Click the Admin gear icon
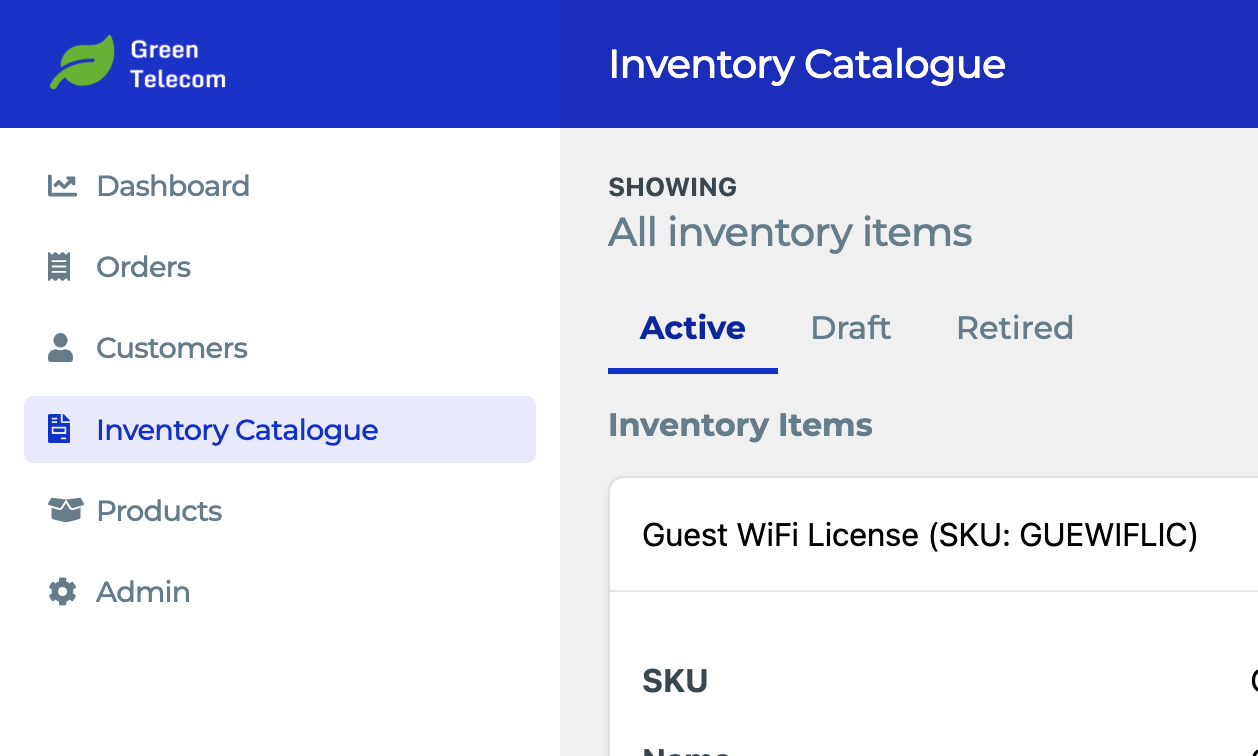The width and height of the screenshot is (1258, 756). pos(62,592)
